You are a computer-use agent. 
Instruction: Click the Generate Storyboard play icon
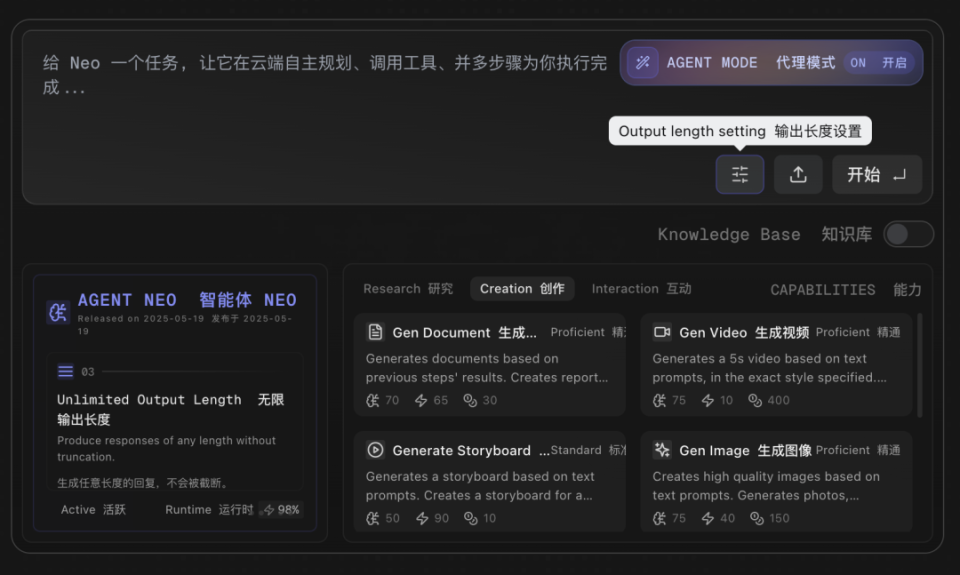click(x=375, y=450)
